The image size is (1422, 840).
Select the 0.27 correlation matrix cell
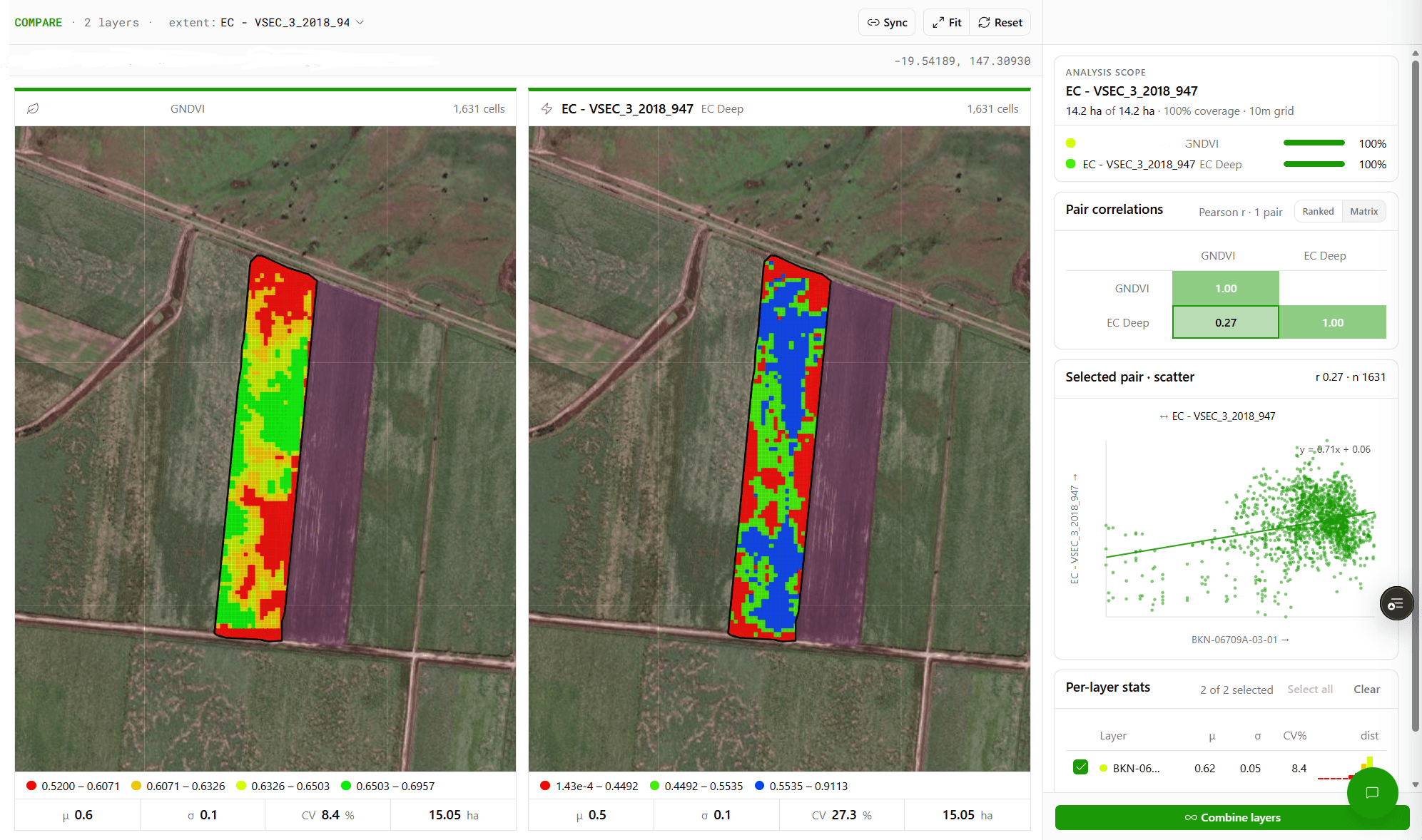point(1226,322)
